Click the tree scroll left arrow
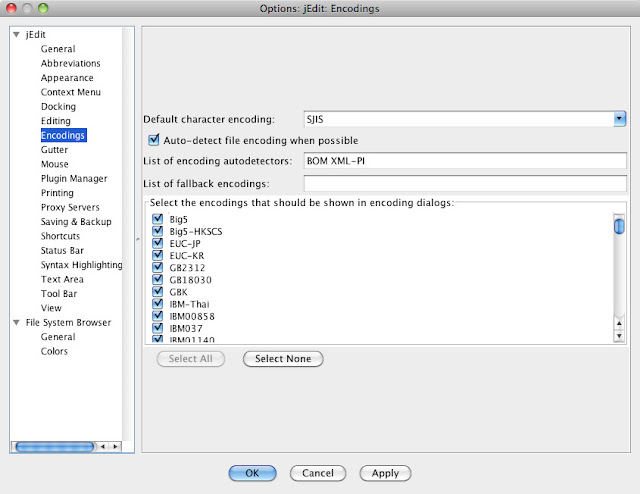 click(x=102, y=447)
